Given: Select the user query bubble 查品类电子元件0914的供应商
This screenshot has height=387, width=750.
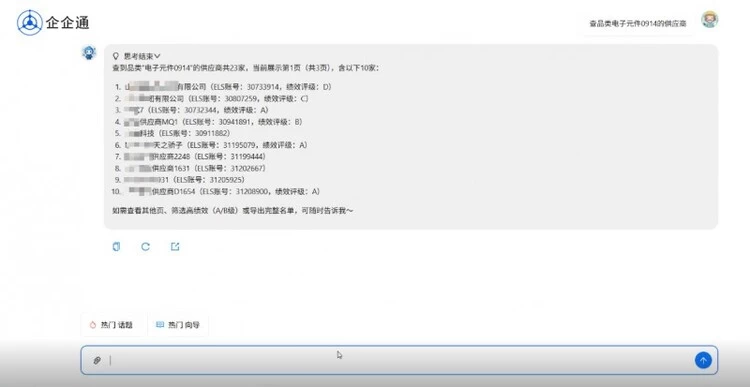Looking at the screenshot, I should click(638, 23).
